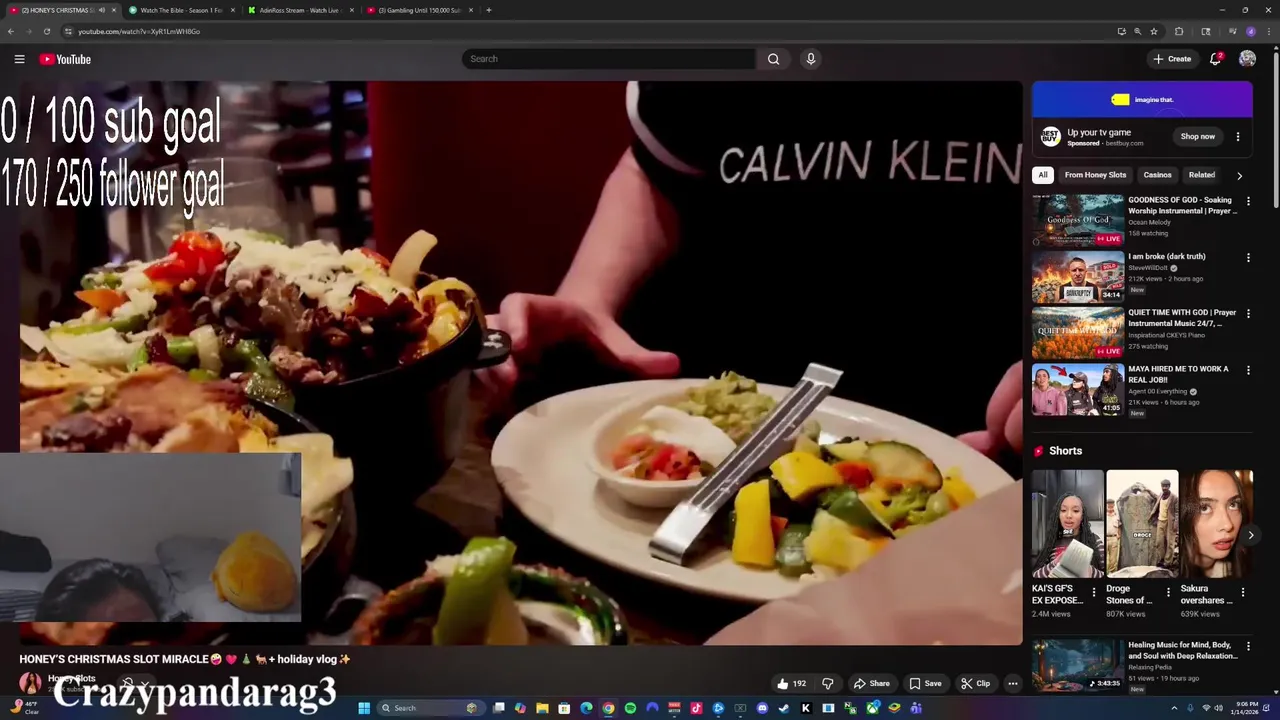Open the YouTube guide hamburger menu
The image size is (1280, 720).
19,59
